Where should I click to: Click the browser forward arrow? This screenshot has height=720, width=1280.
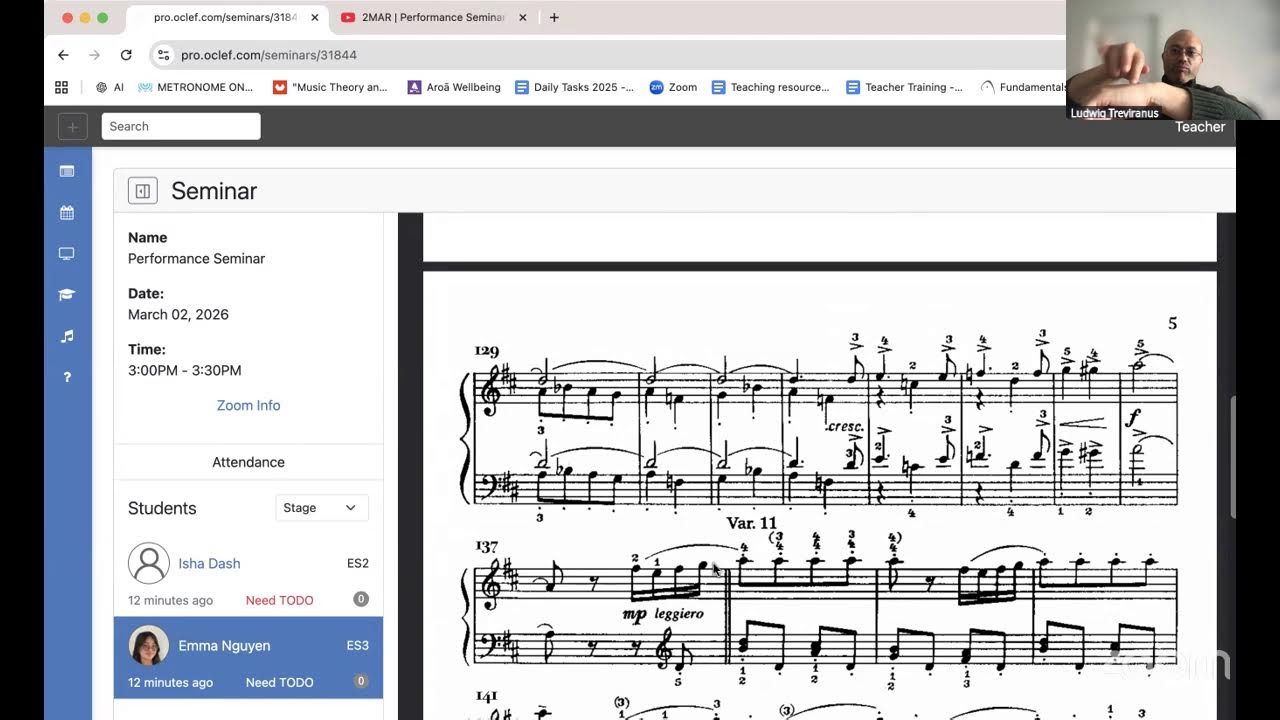click(x=94, y=55)
